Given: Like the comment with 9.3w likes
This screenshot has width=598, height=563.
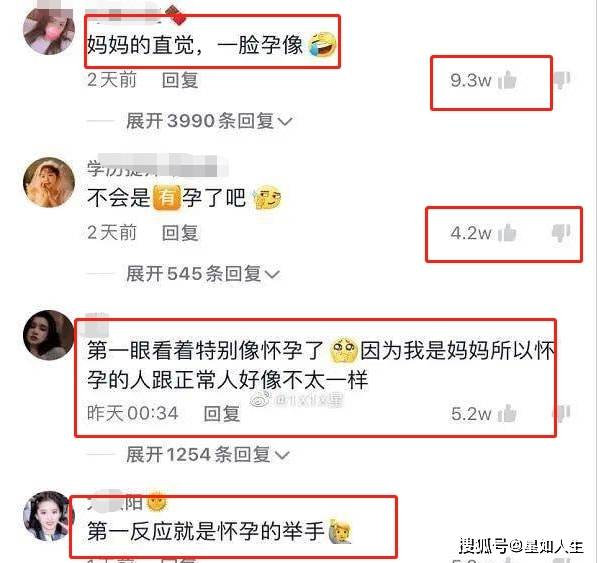Looking at the screenshot, I should point(507,80).
